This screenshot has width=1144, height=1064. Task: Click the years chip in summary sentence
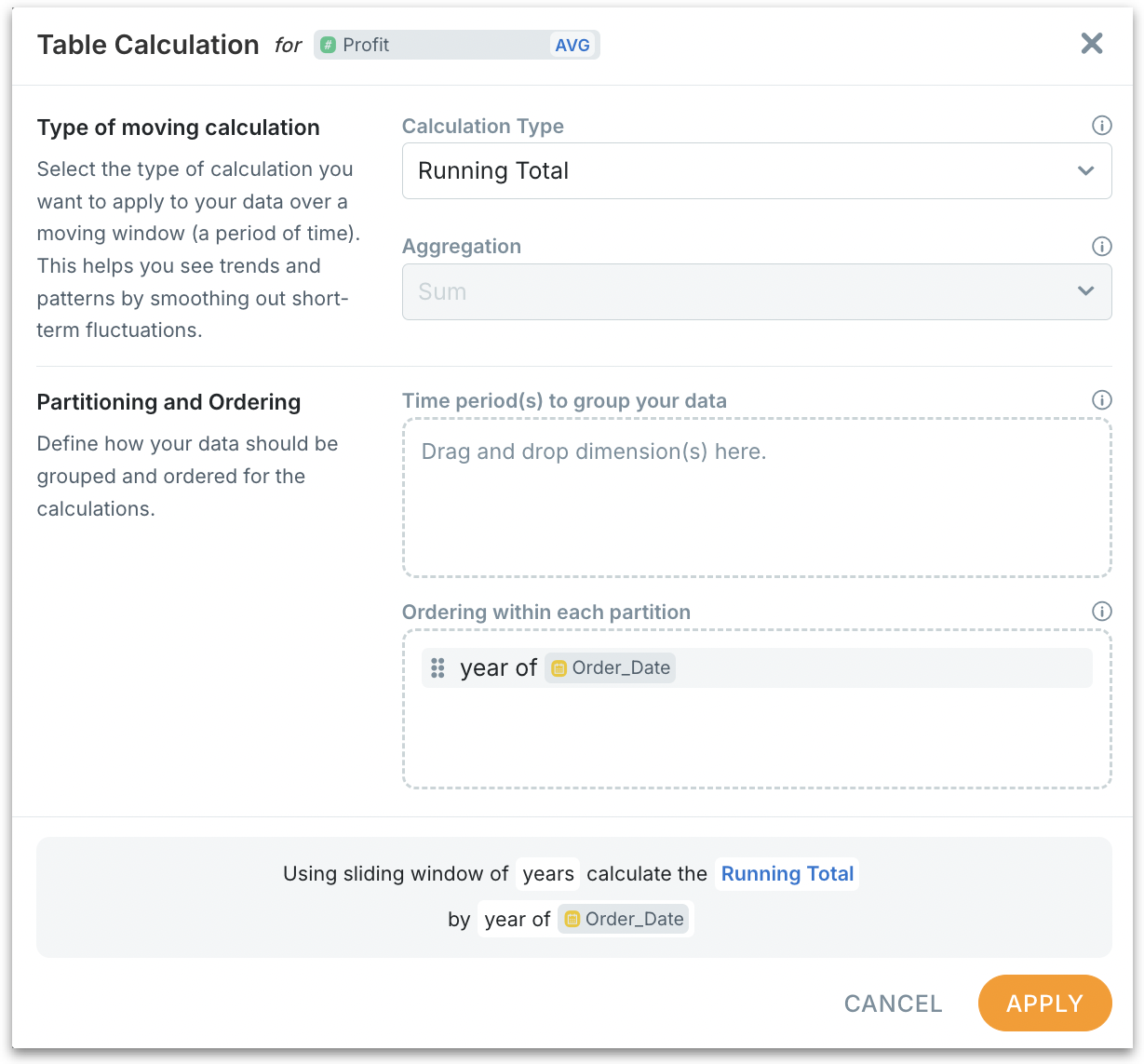(x=548, y=874)
